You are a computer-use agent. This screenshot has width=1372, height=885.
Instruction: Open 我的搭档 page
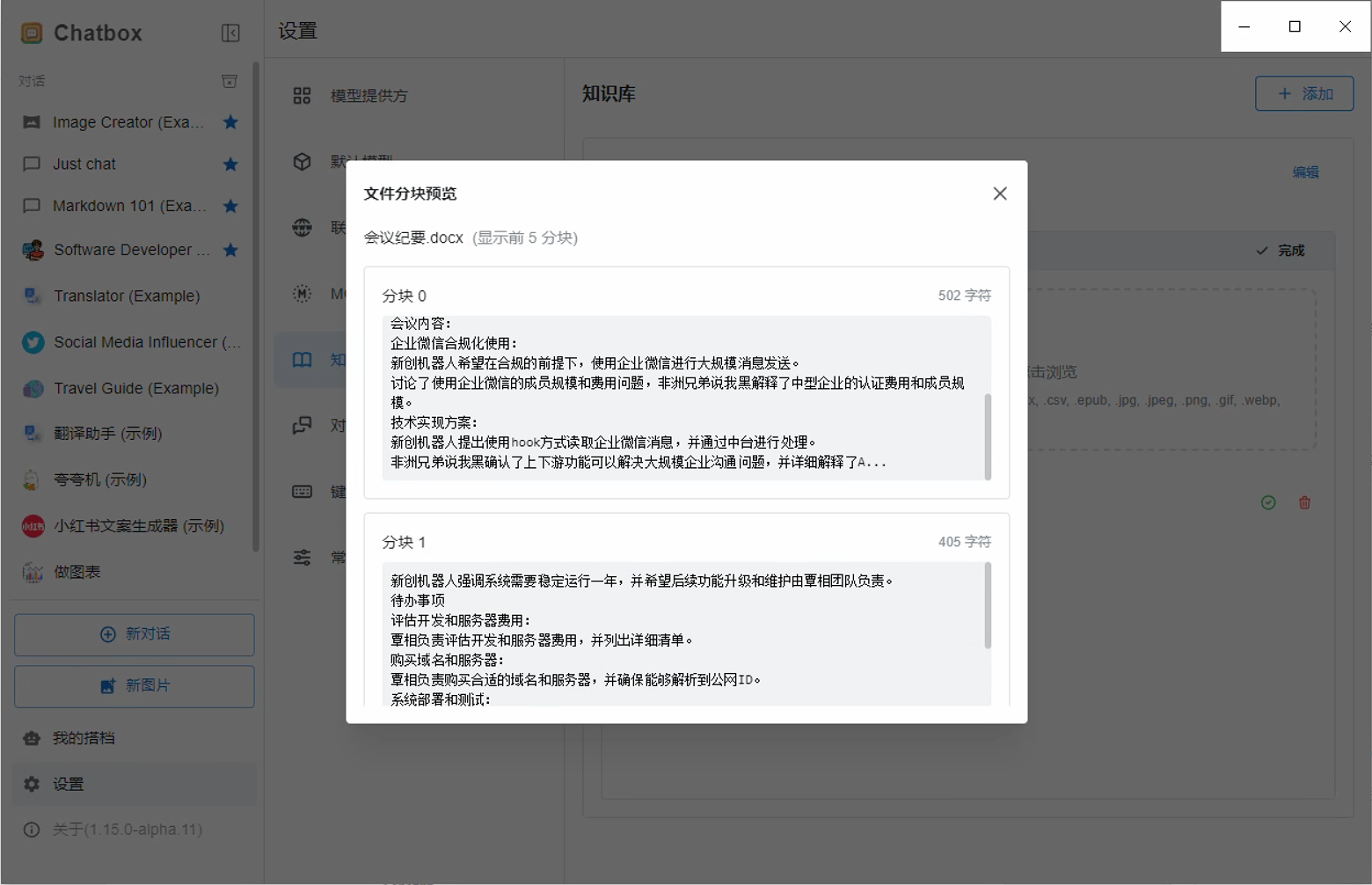tap(84, 738)
